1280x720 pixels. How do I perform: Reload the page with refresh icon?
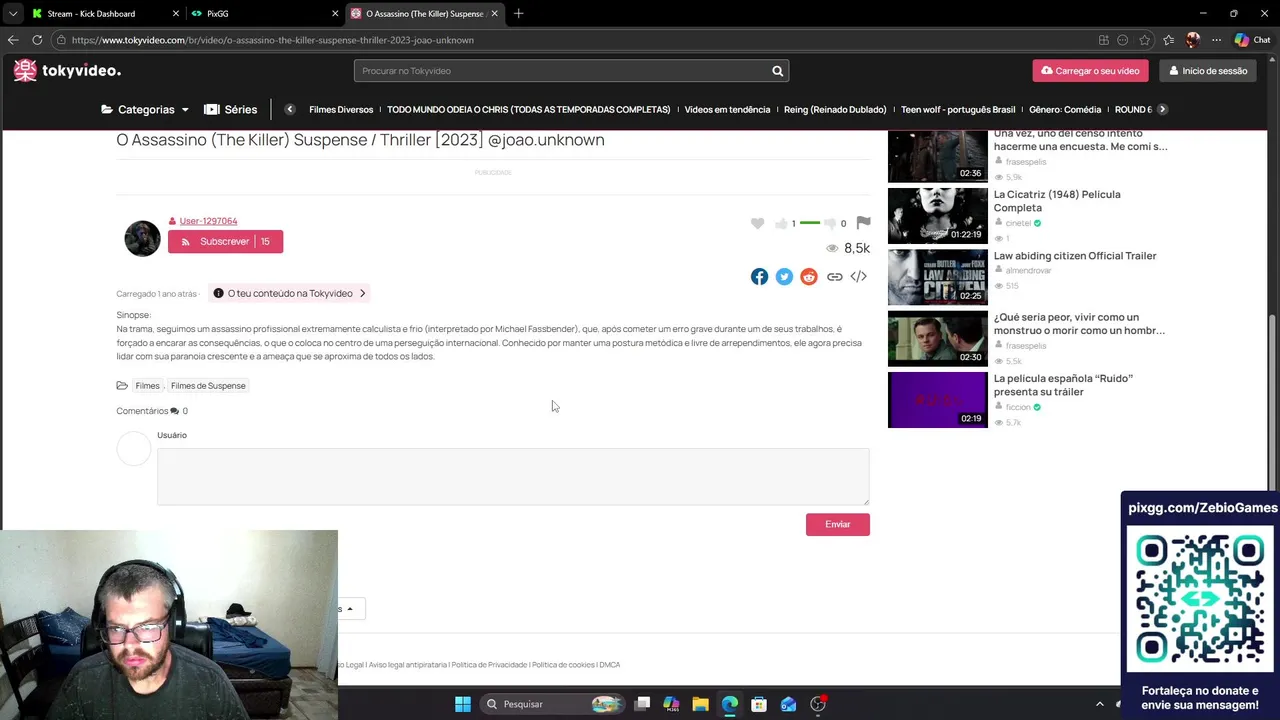(x=37, y=40)
